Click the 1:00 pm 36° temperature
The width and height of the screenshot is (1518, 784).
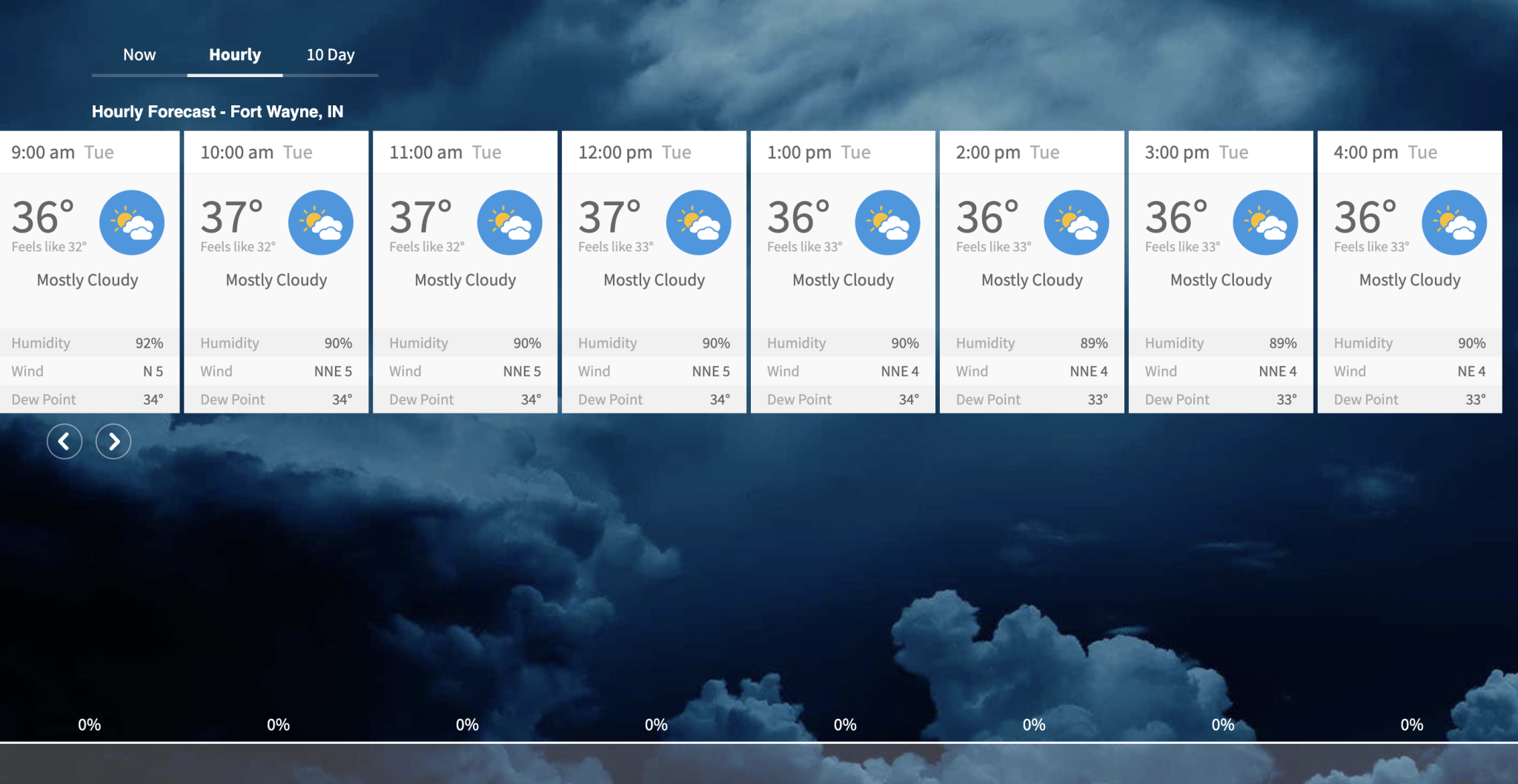pyautogui.click(x=799, y=217)
